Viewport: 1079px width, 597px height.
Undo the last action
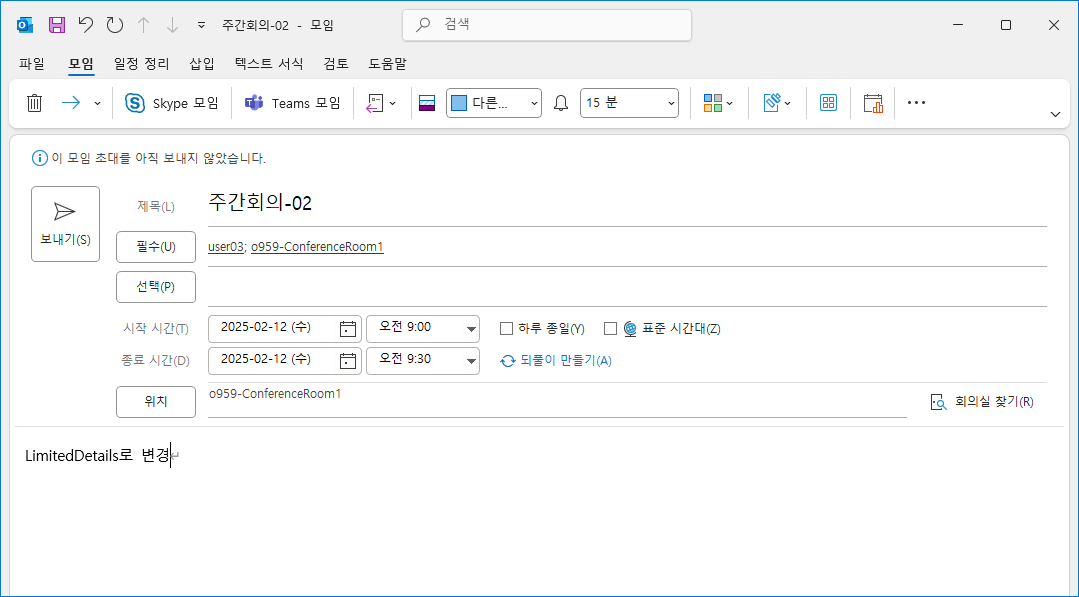pyautogui.click(x=85, y=25)
